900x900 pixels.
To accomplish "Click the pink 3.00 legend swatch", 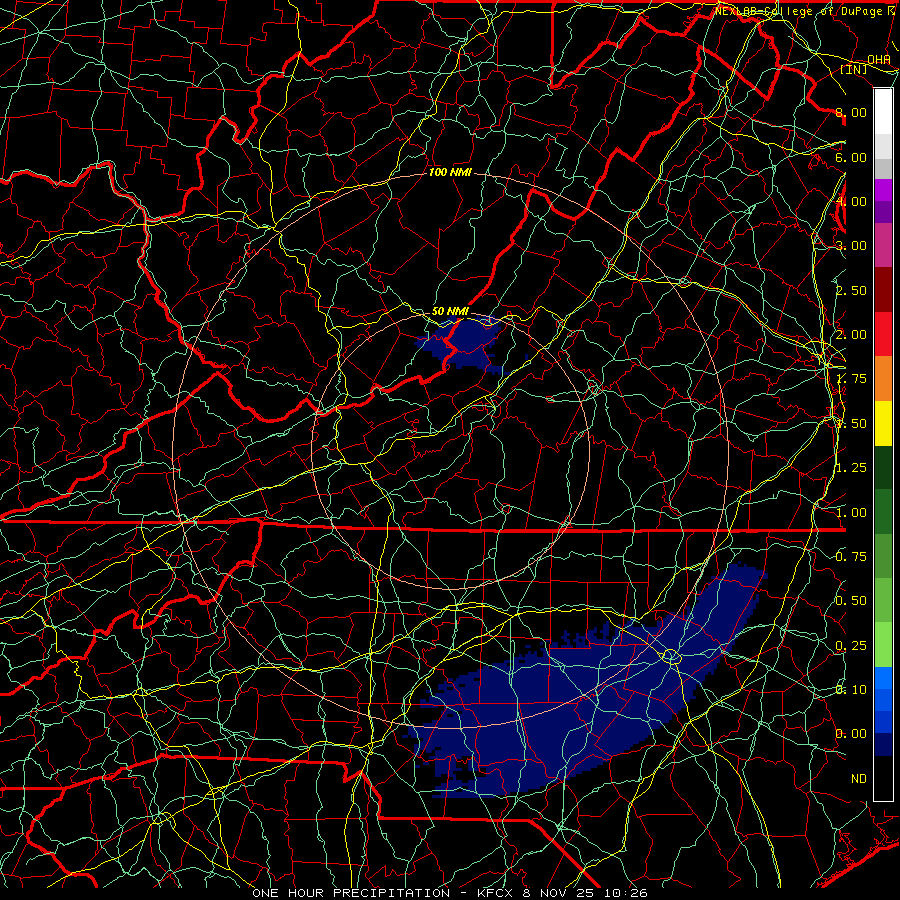I will tap(883, 245).
